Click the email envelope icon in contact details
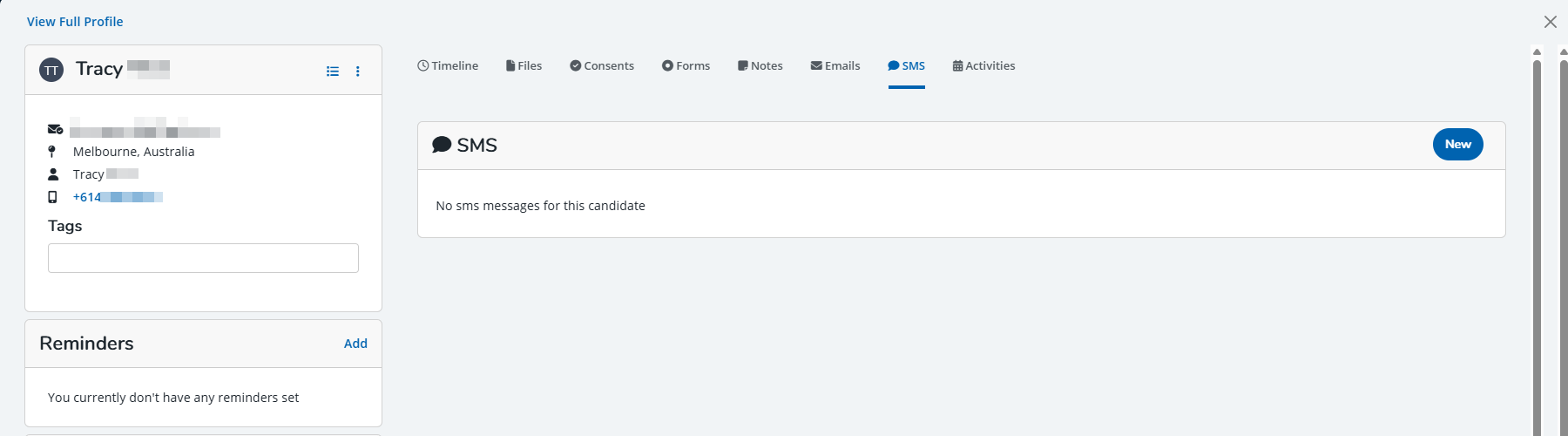 point(55,129)
